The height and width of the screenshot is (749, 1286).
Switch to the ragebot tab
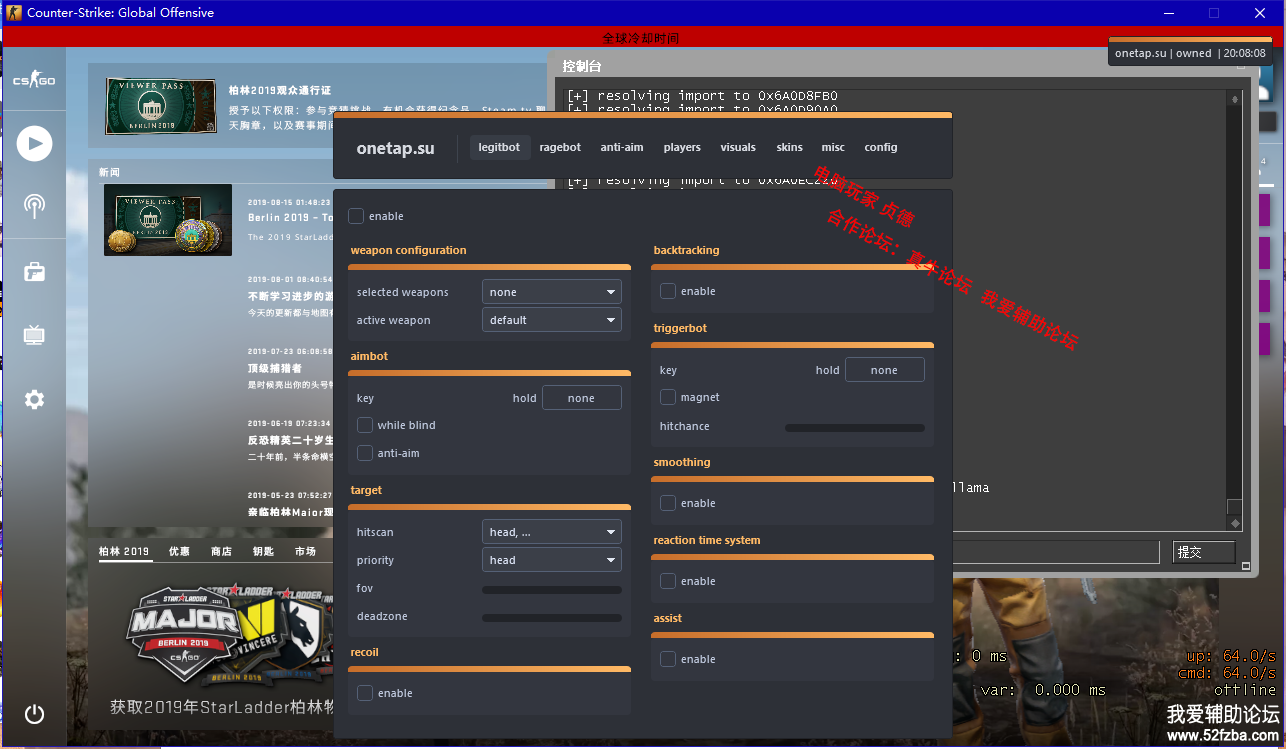560,147
